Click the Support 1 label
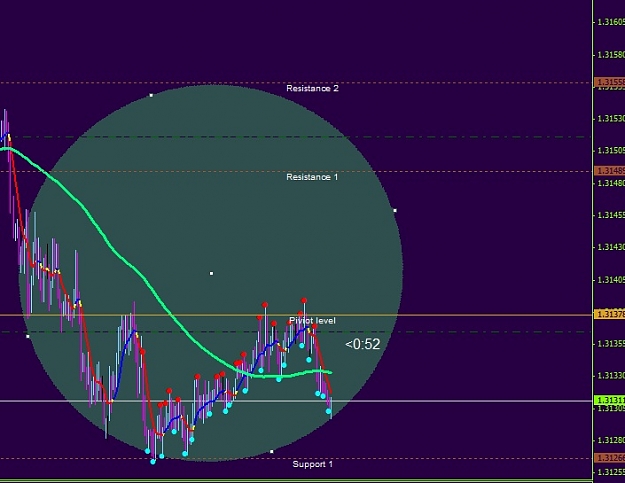Screen dimensions: 625x483 point(312,464)
